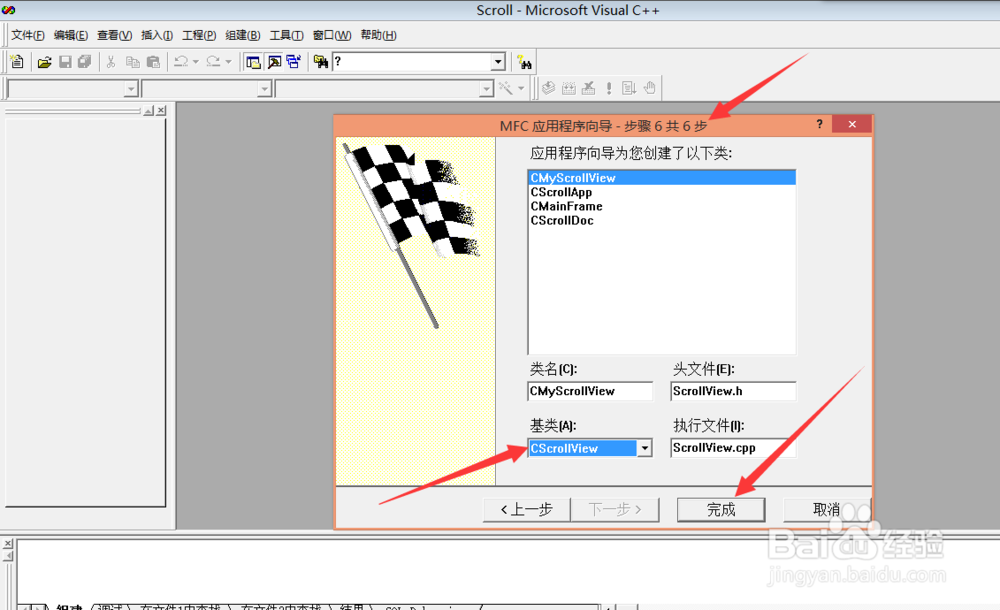Click the Find in Files binoculars icon
The image size is (1000, 610).
click(x=321, y=62)
